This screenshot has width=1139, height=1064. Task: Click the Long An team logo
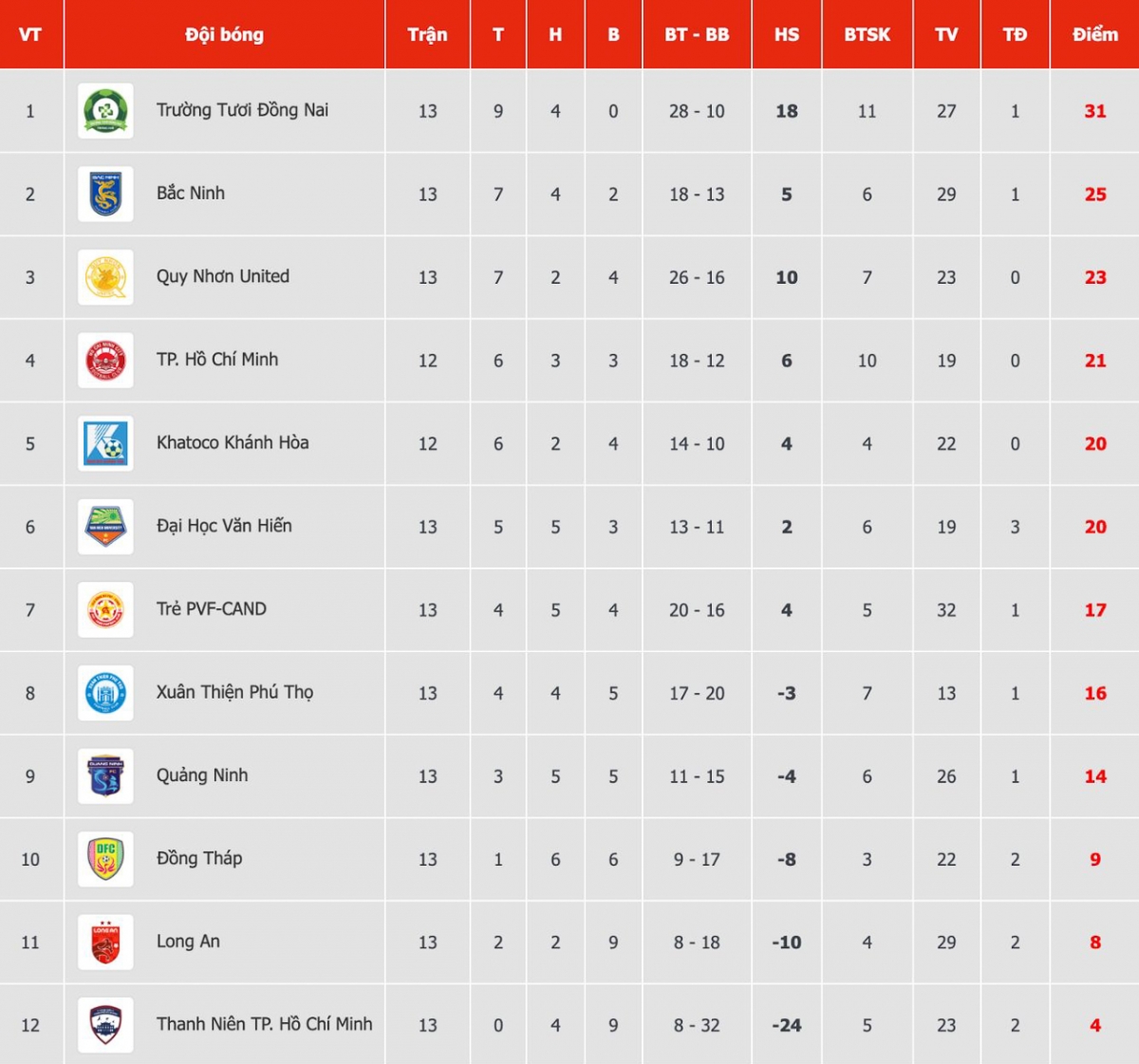click(x=105, y=942)
